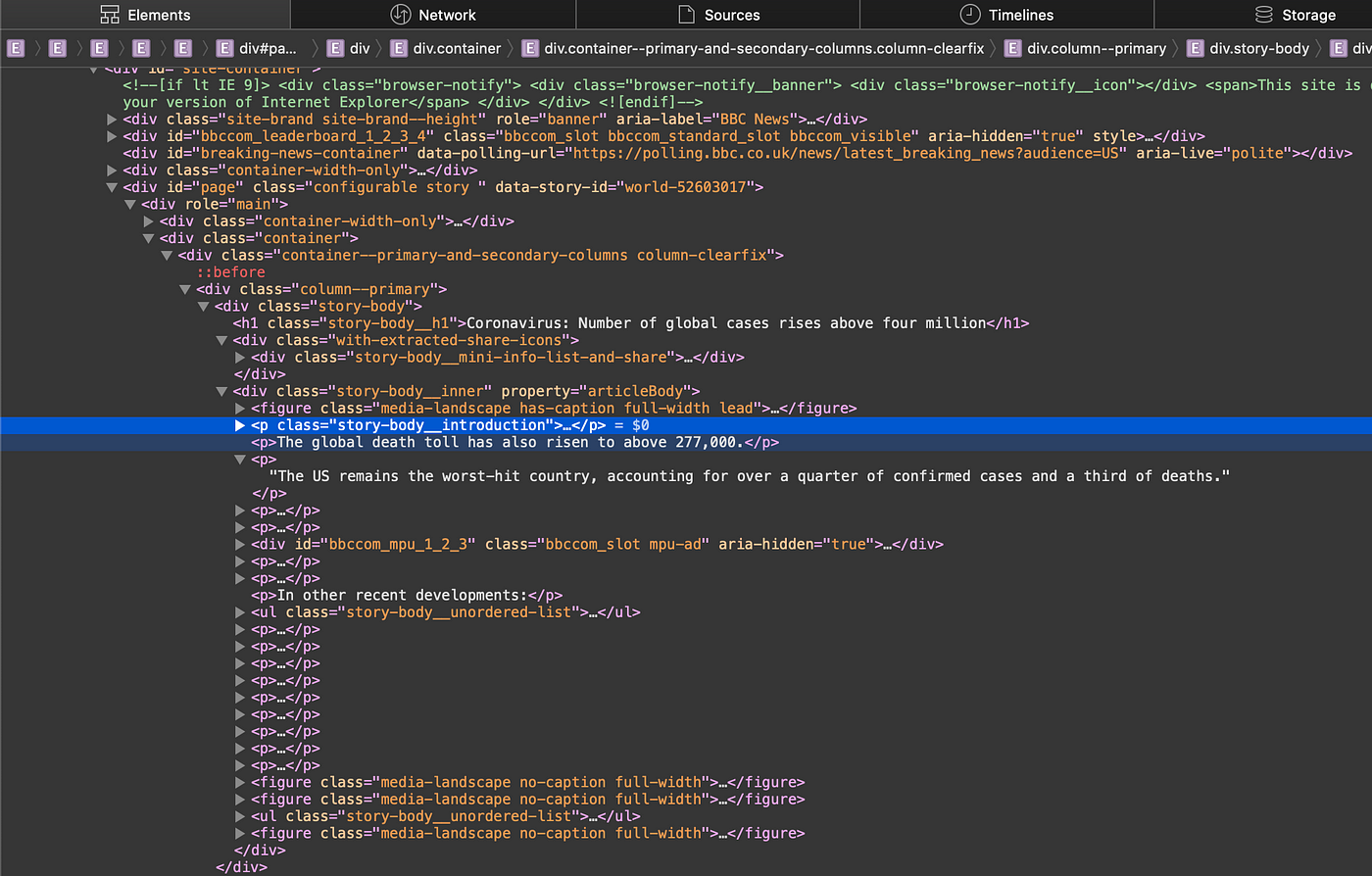Viewport: 1372px width, 876px height.
Task: Select the ::before pseudo-element row
Action: pyautogui.click(x=231, y=272)
